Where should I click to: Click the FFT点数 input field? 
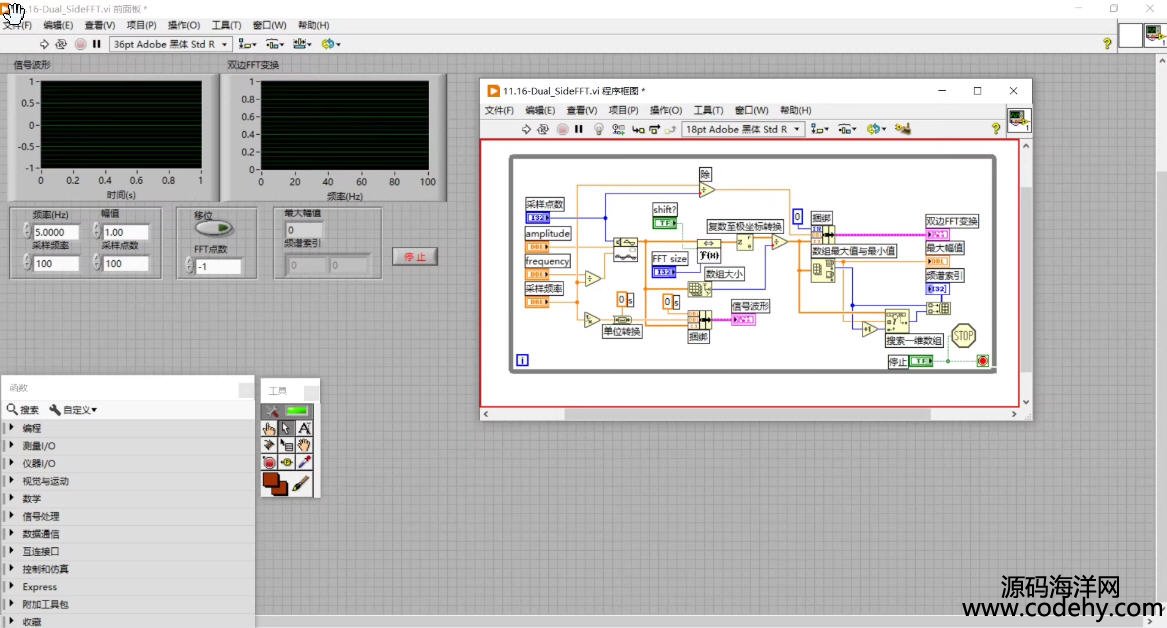pyautogui.click(x=218, y=266)
